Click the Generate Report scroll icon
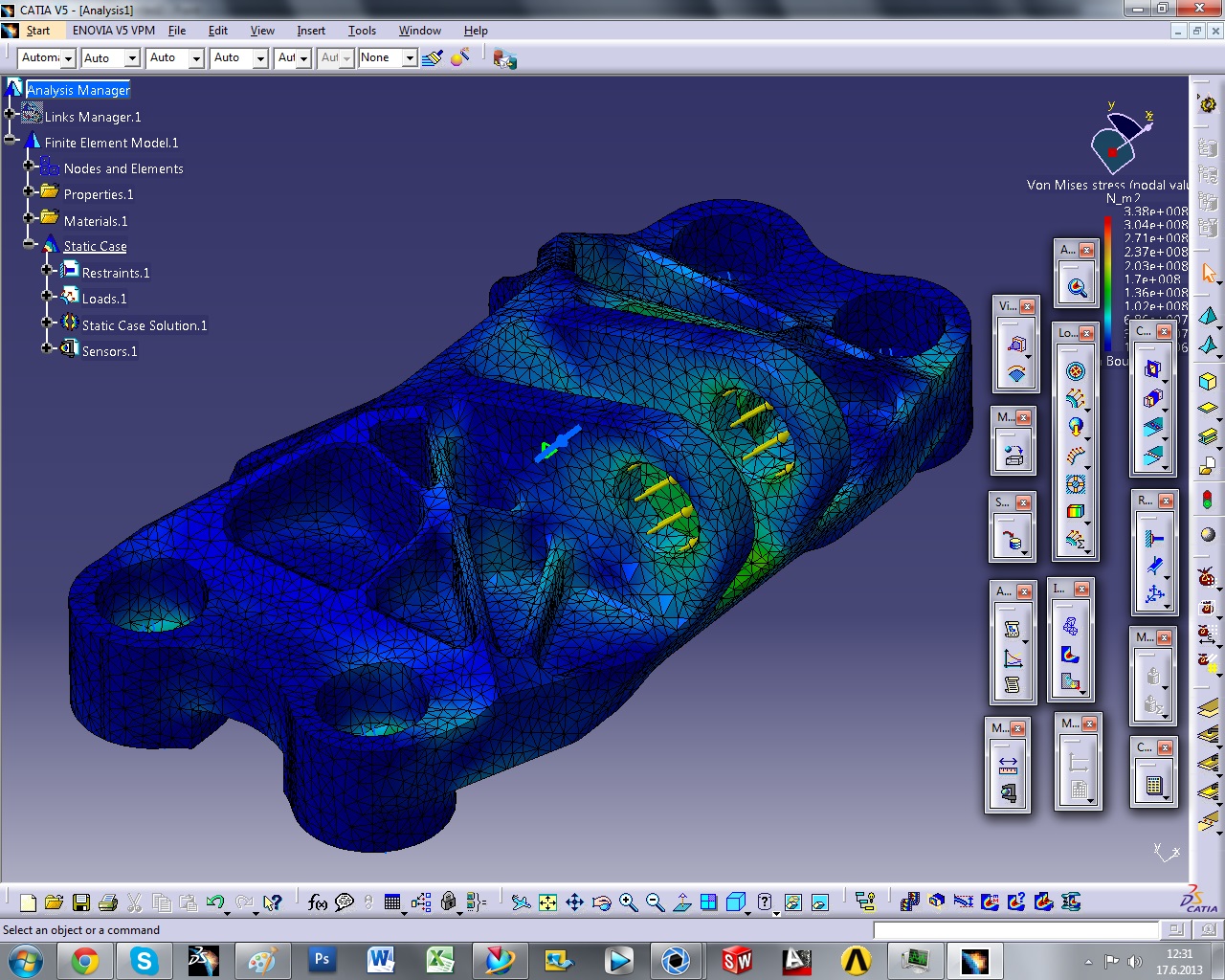 point(1013,629)
